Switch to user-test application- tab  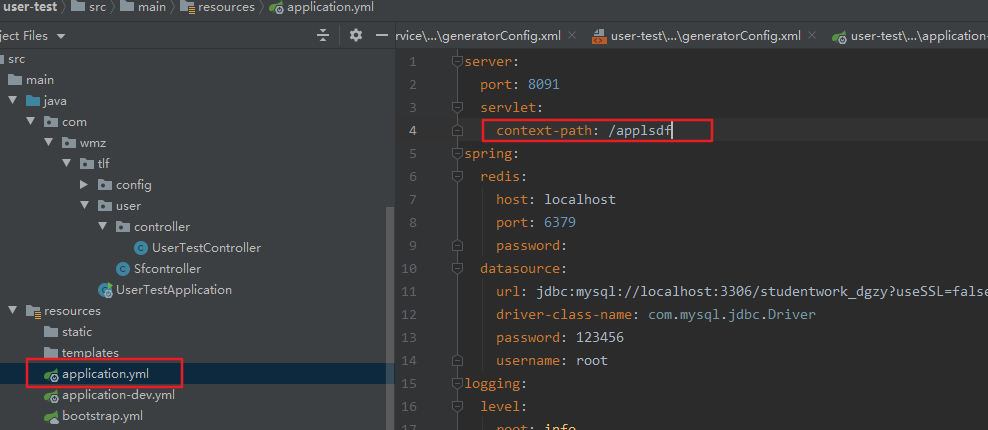click(x=919, y=36)
